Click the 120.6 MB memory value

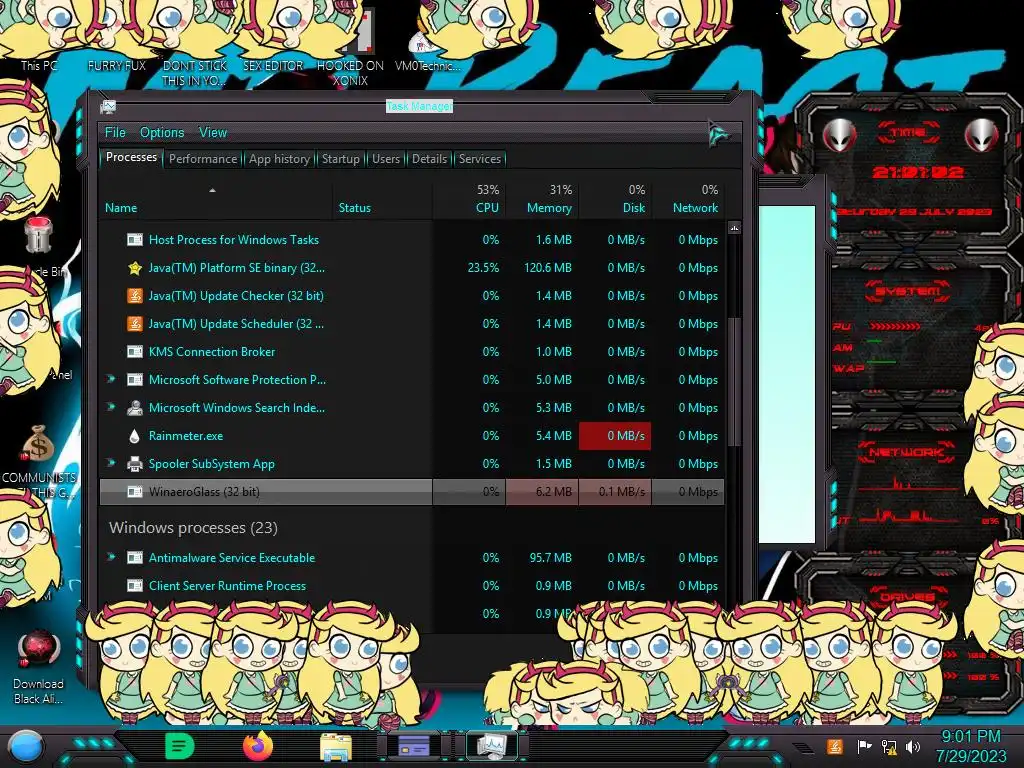pyautogui.click(x=547, y=268)
